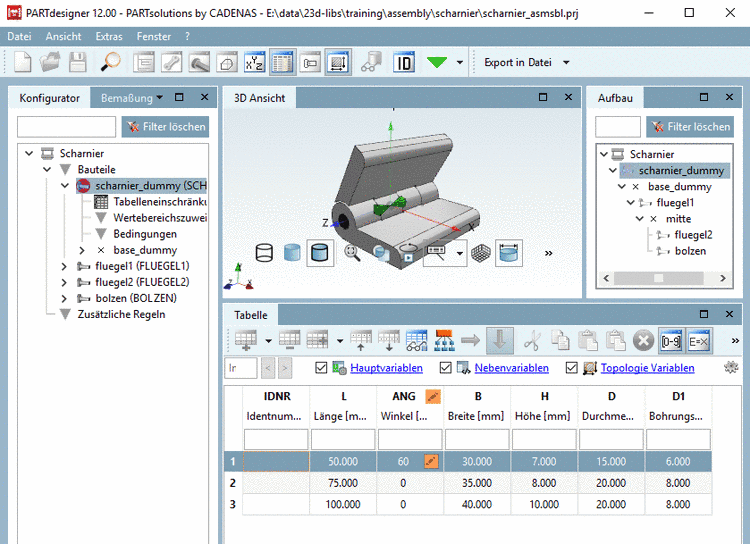
Task: Expand the bolzen (BOLZEN) tree node
Action: (x=64, y=298)
